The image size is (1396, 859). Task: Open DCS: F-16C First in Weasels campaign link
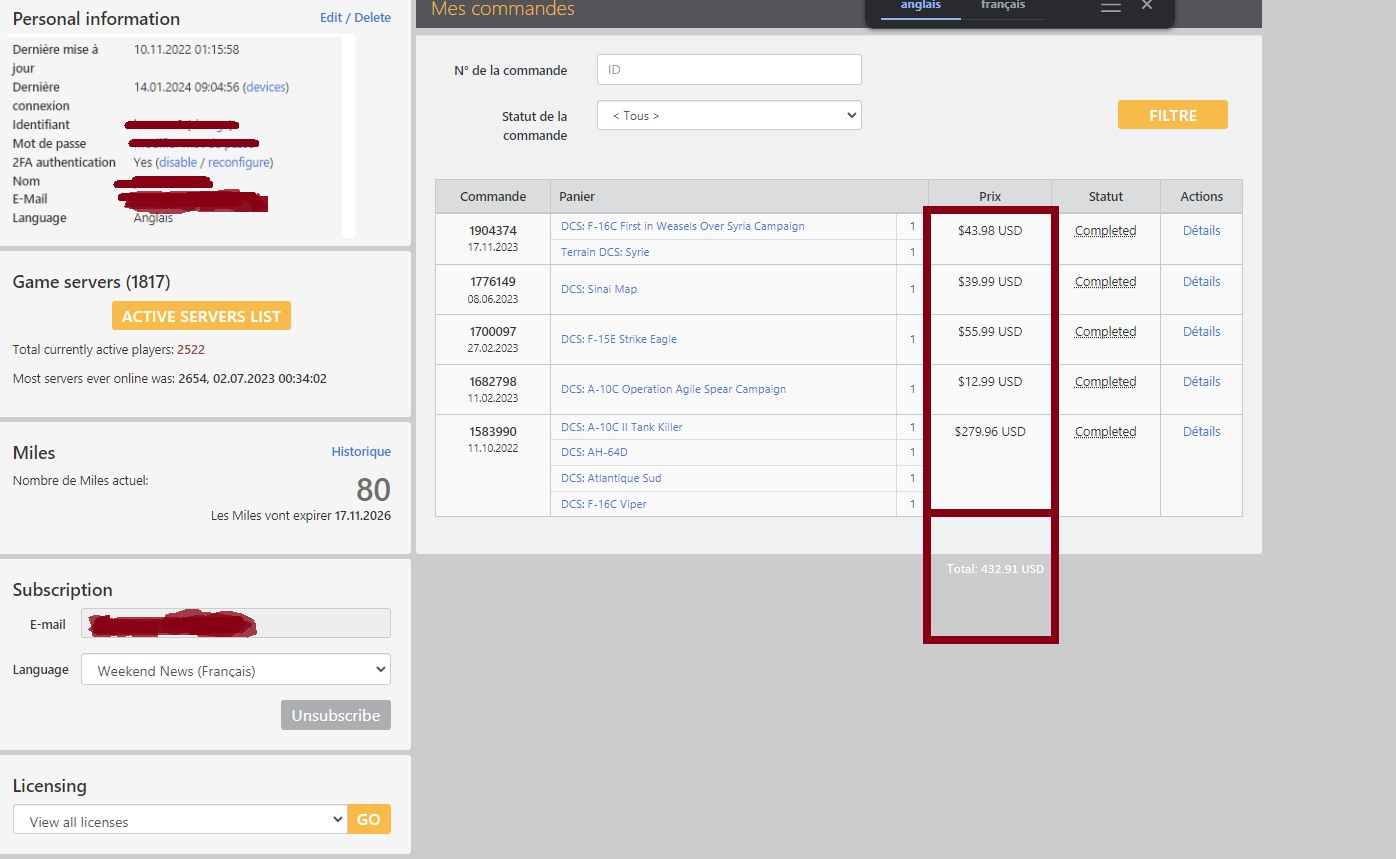pyautogui.click(x=683, y=226)
